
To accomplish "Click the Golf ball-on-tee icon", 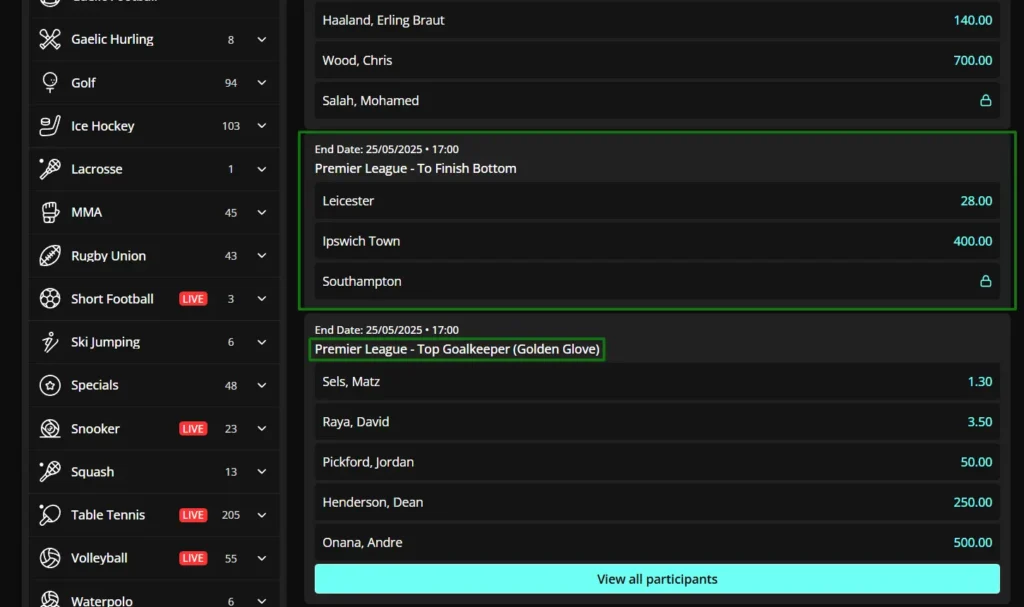I will coord(50,82).
